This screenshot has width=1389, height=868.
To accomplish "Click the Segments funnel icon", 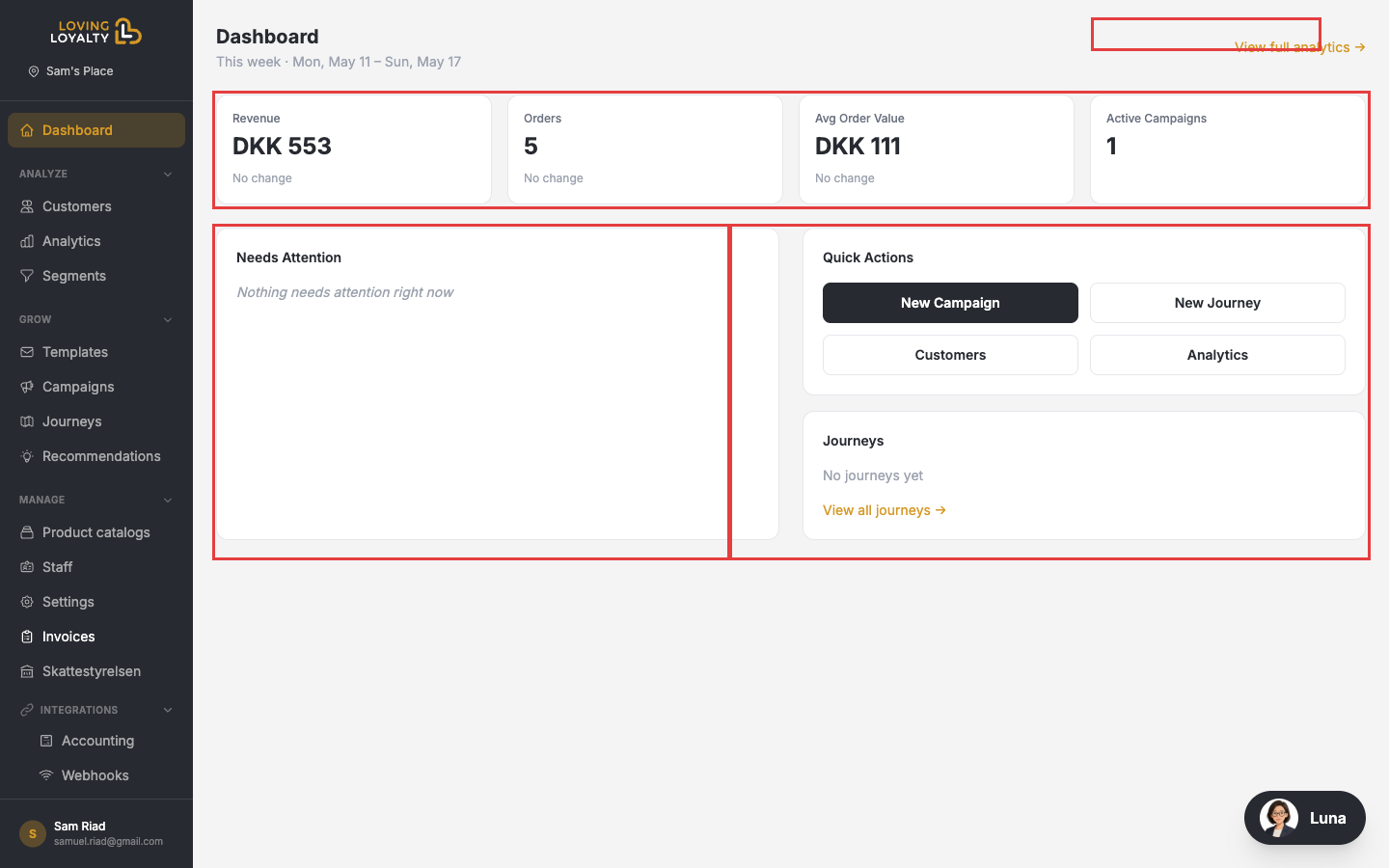I will (27, 276).
